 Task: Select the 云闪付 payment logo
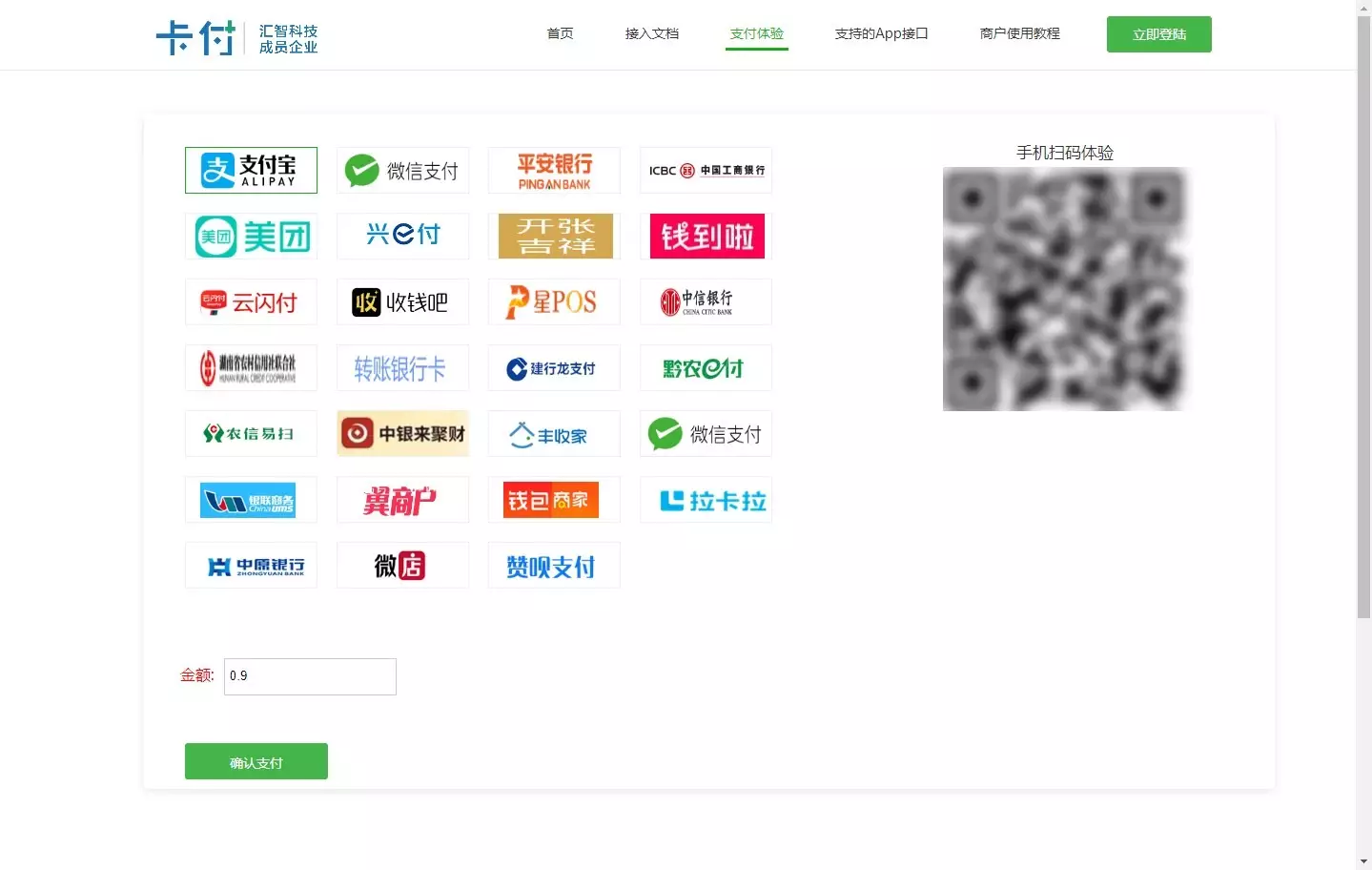(x=251, y=301)
